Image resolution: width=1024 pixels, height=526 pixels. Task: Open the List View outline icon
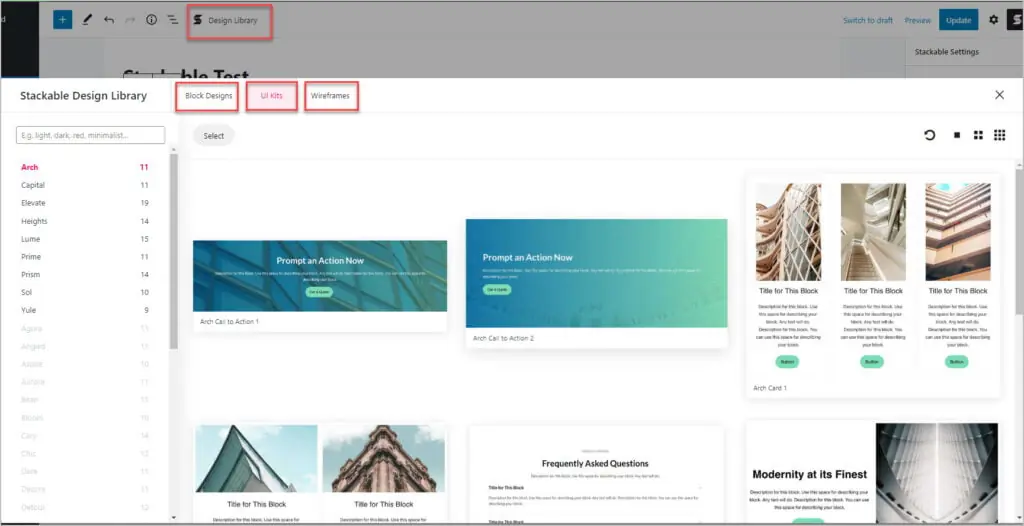172,20
